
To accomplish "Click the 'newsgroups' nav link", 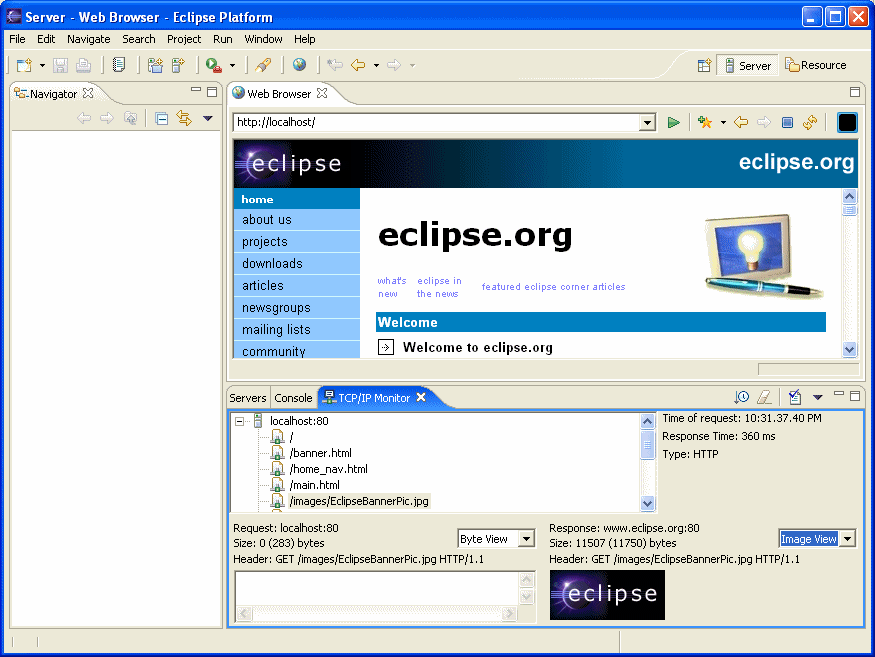I will tap(276, 308).
